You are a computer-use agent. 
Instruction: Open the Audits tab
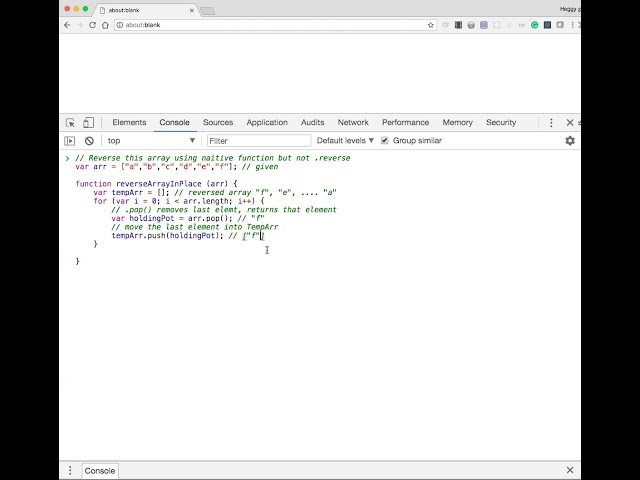coord(312,122)
